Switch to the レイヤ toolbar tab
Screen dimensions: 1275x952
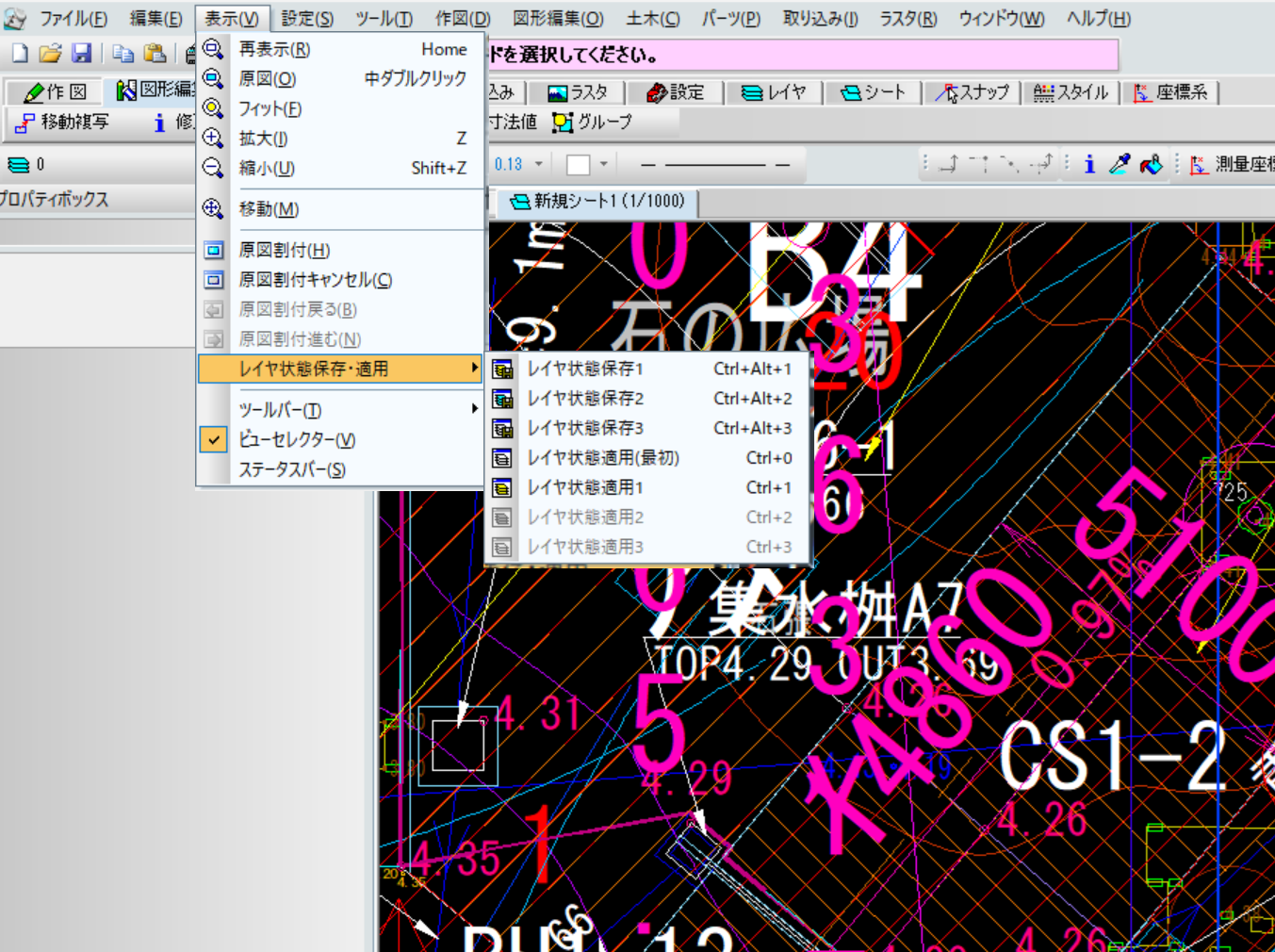point(774,92)
